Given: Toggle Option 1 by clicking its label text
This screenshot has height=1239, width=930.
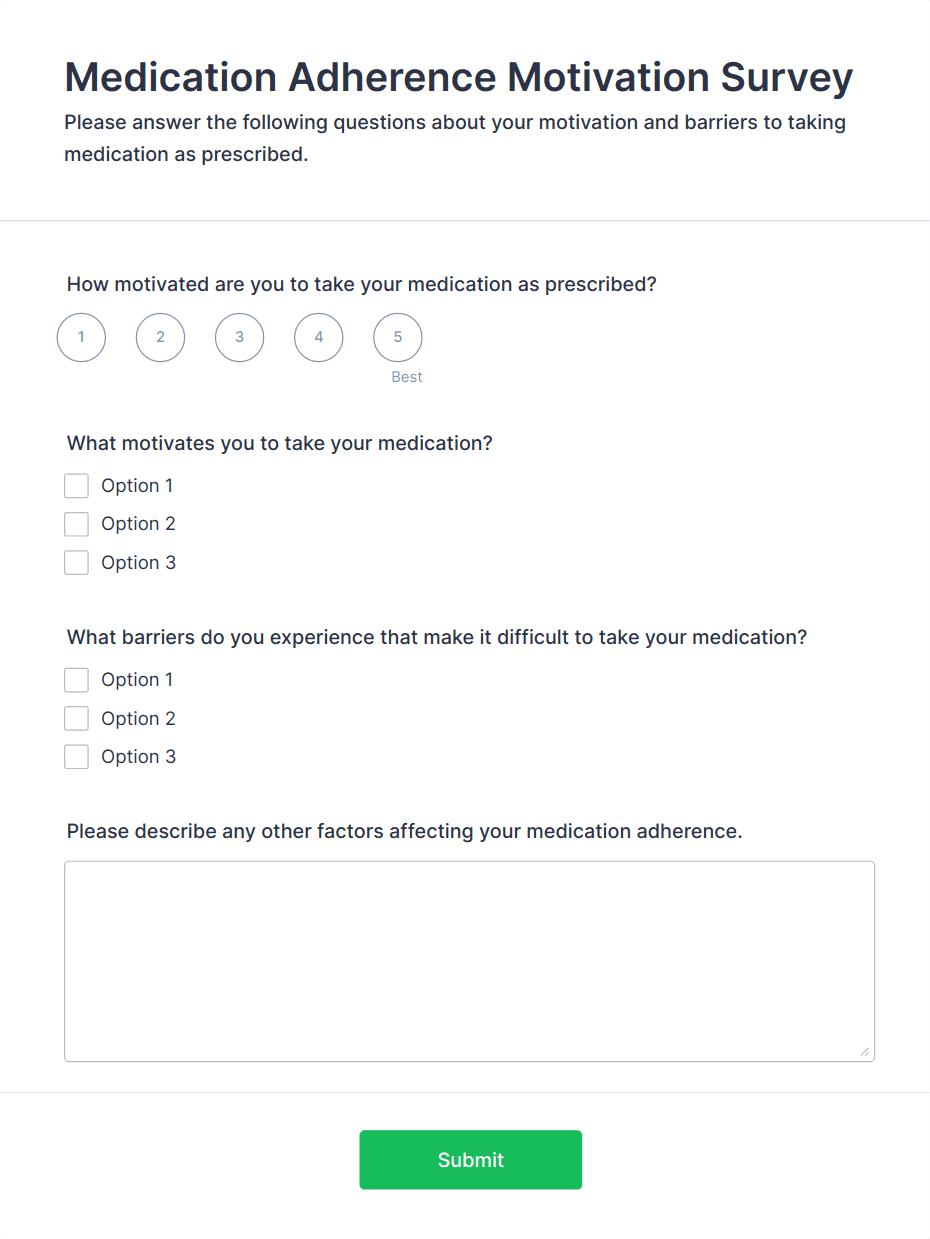Looking at the screenshot, I should coord(137,485).
